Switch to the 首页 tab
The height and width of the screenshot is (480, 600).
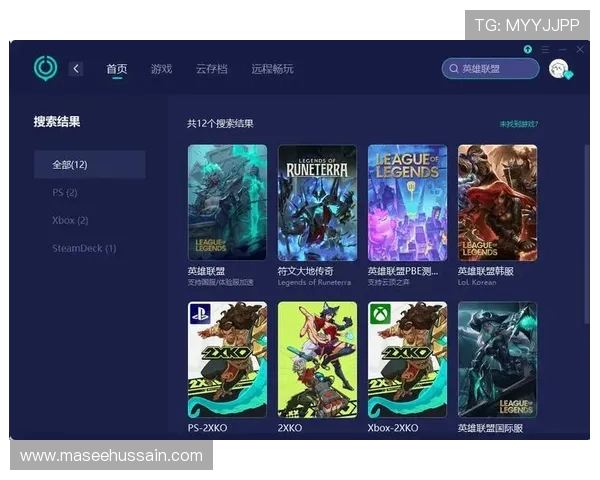point(117,69)
